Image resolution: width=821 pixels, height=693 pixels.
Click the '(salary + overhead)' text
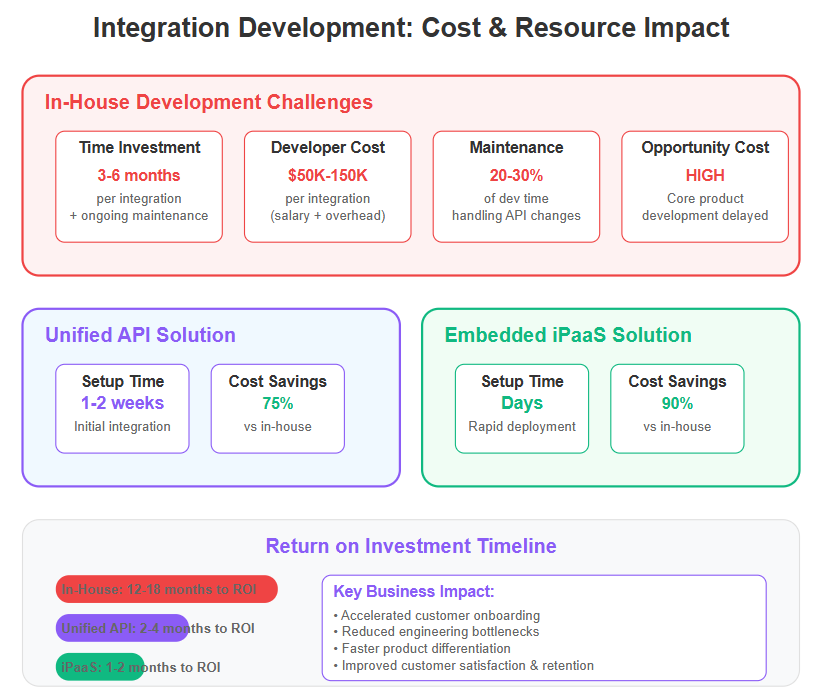click(328, 216)
